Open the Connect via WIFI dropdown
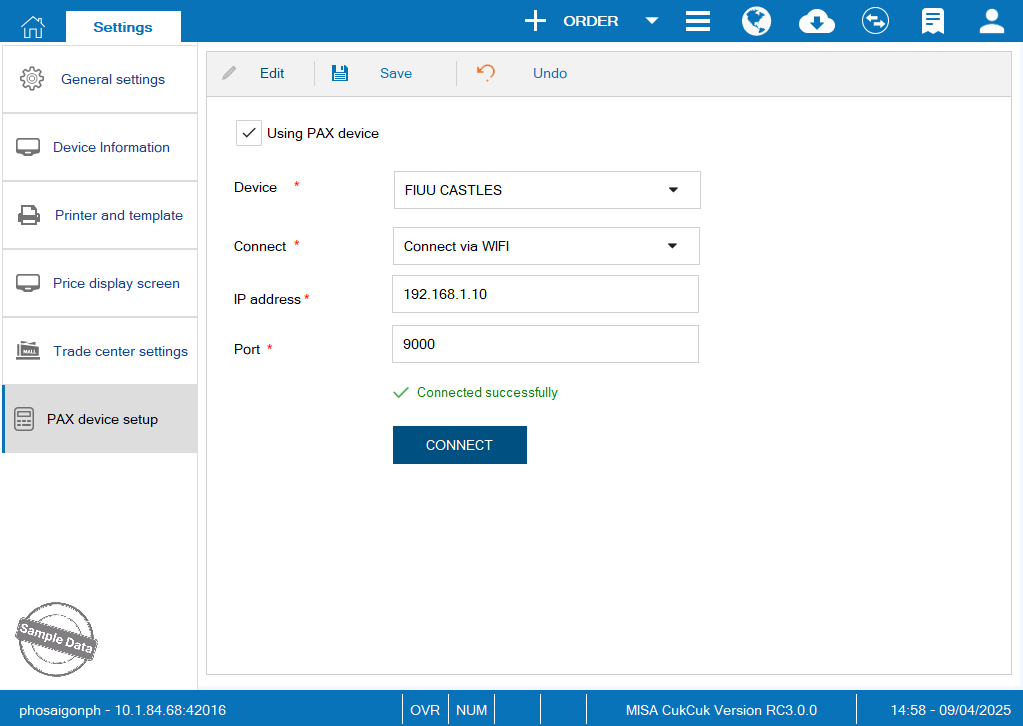Image resolution: width=1023 pixels, height=726 pixels. tap(546, 246)
